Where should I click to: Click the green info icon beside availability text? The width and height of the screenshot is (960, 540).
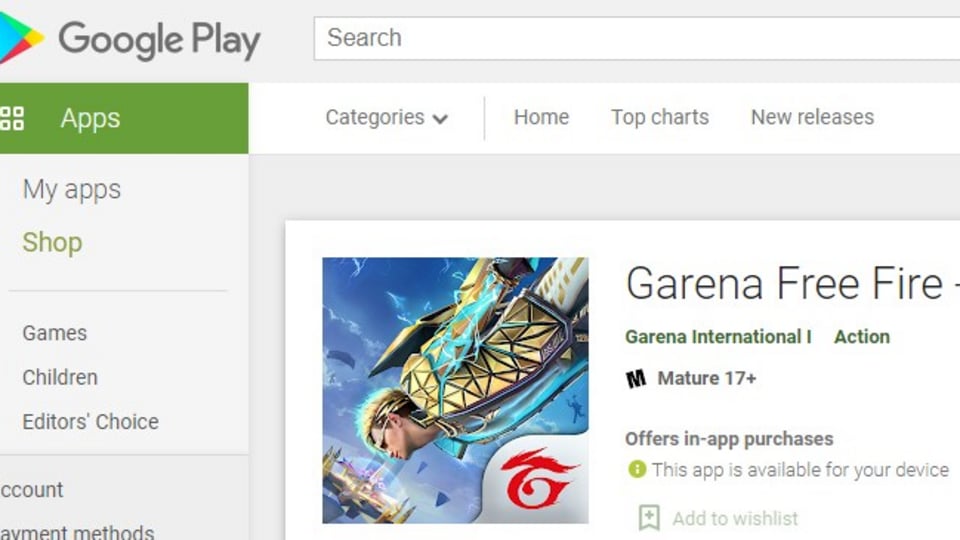tap(637, 470)
